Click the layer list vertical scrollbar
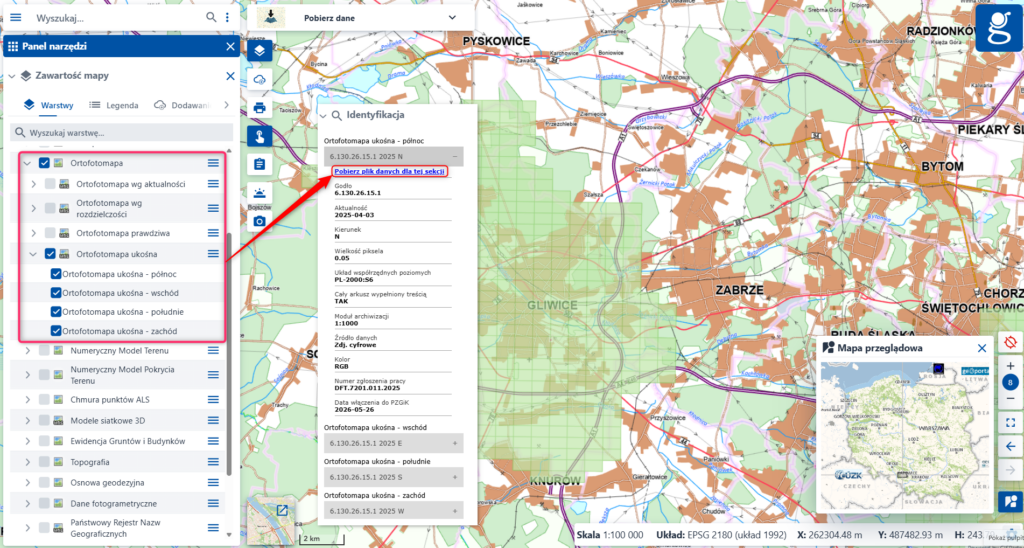The width and height of the screenshot is (1024, 548). (x=229, y=354)
